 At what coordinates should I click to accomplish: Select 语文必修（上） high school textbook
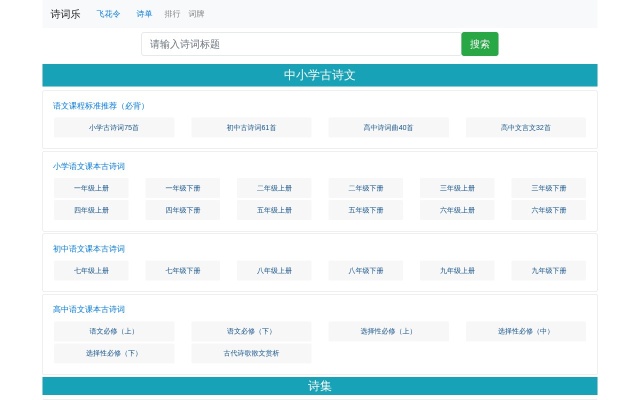pyautogui.click(x=114, y=331)
